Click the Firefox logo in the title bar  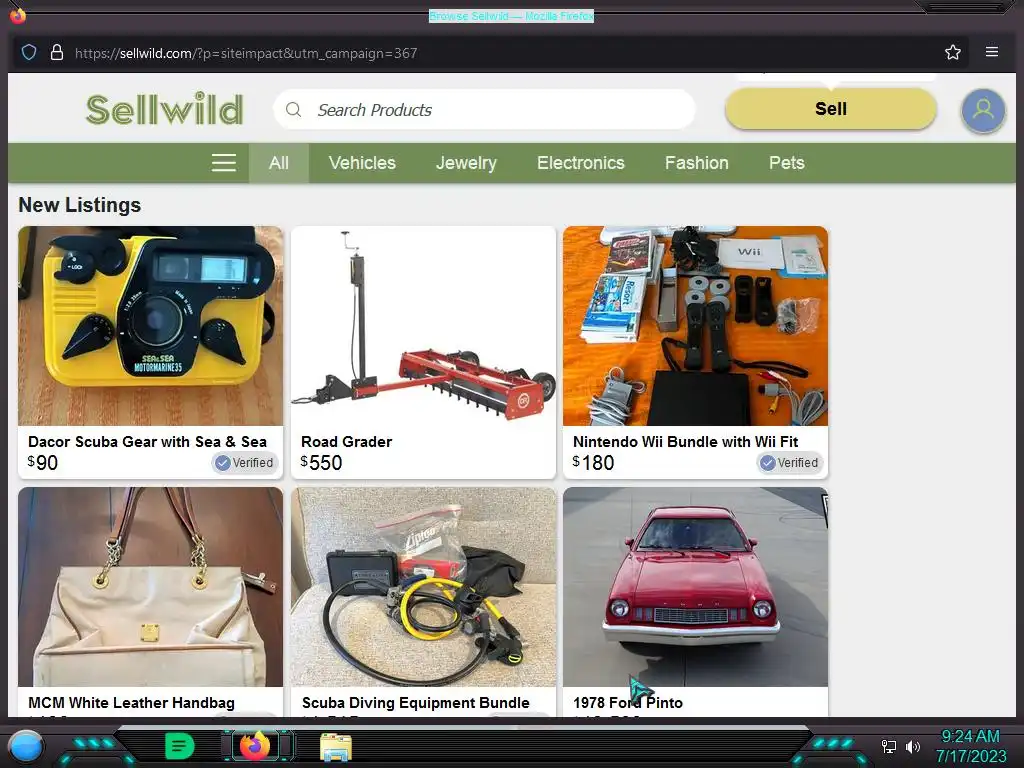click(x=18, y=14)
